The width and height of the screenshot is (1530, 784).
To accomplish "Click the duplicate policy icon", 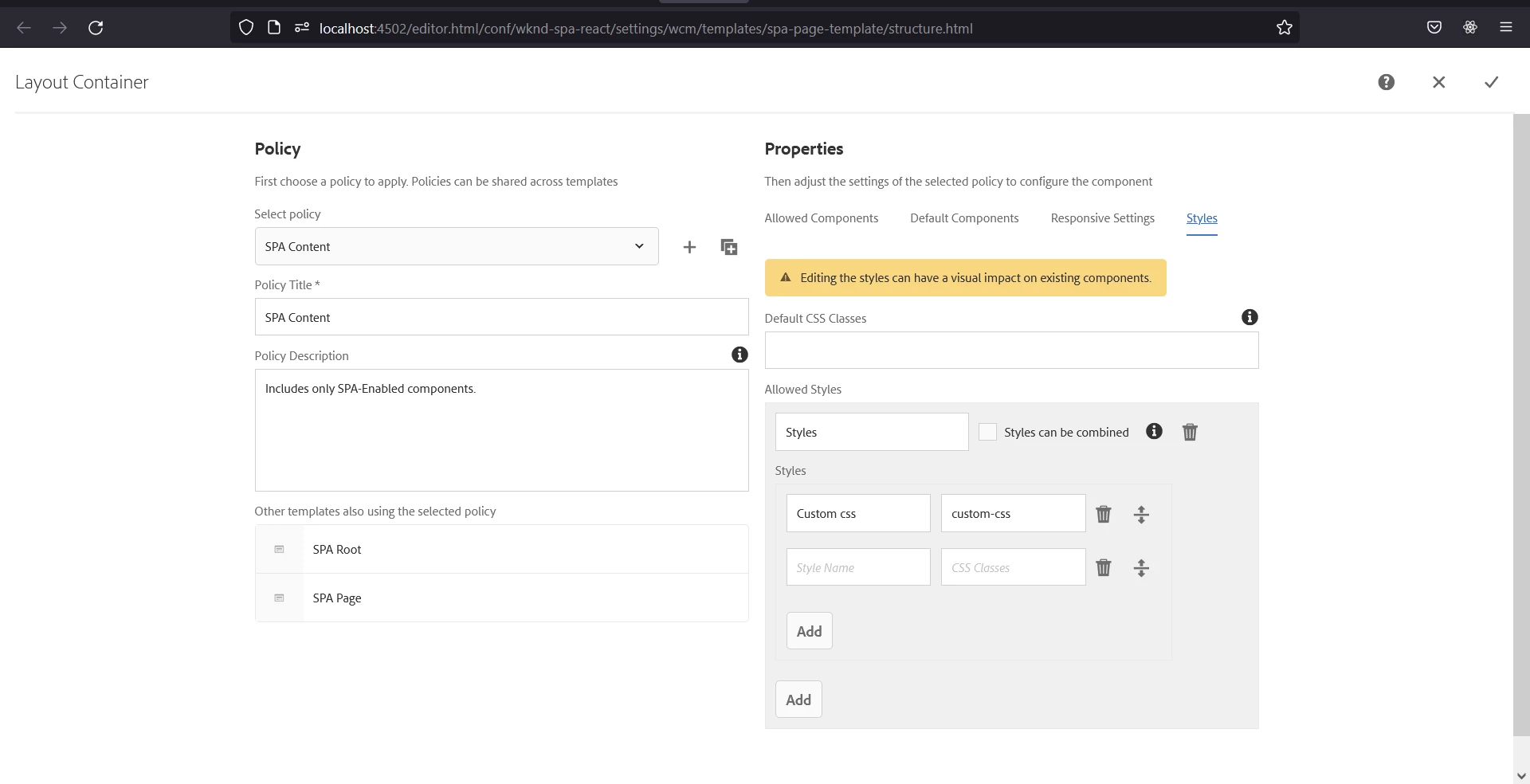I will click(728, 247).
